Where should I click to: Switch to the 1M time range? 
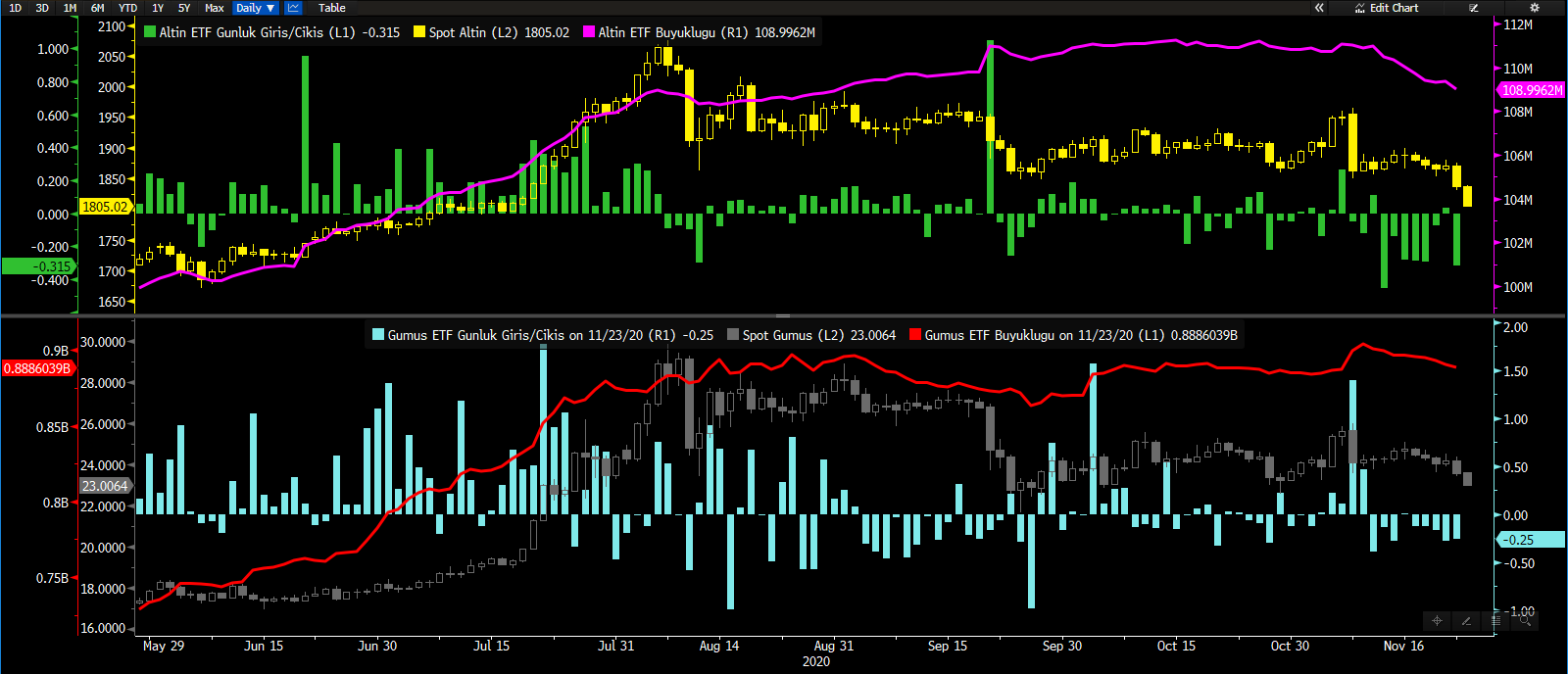click(x=70, y=8)
